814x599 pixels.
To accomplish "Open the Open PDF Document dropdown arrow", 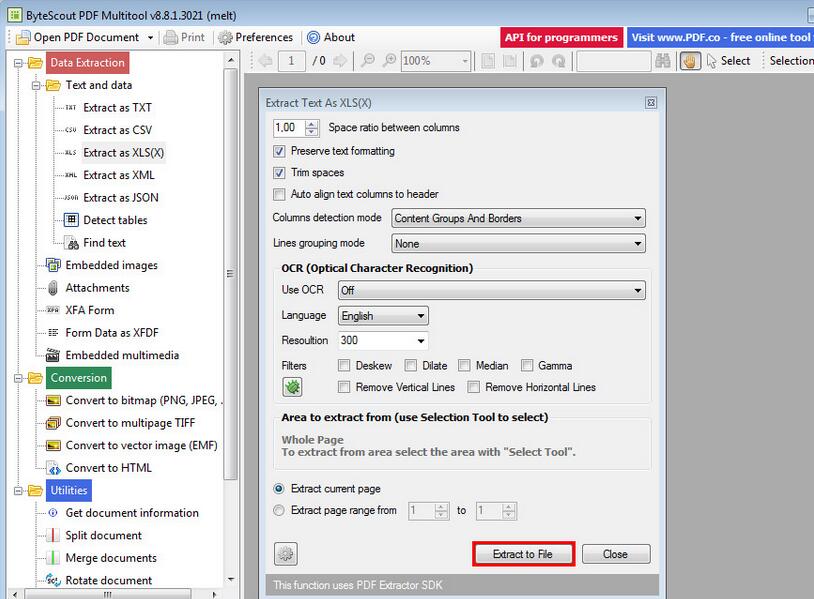I will 150,38.
